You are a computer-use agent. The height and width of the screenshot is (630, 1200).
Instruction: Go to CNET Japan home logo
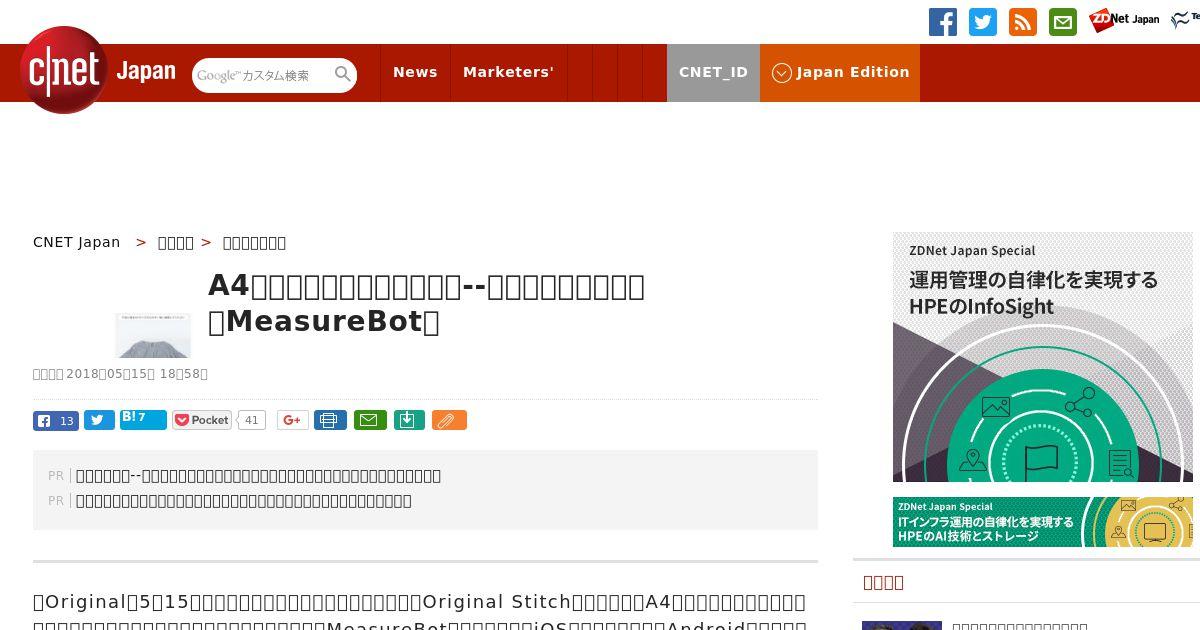(x=98, y=71)
